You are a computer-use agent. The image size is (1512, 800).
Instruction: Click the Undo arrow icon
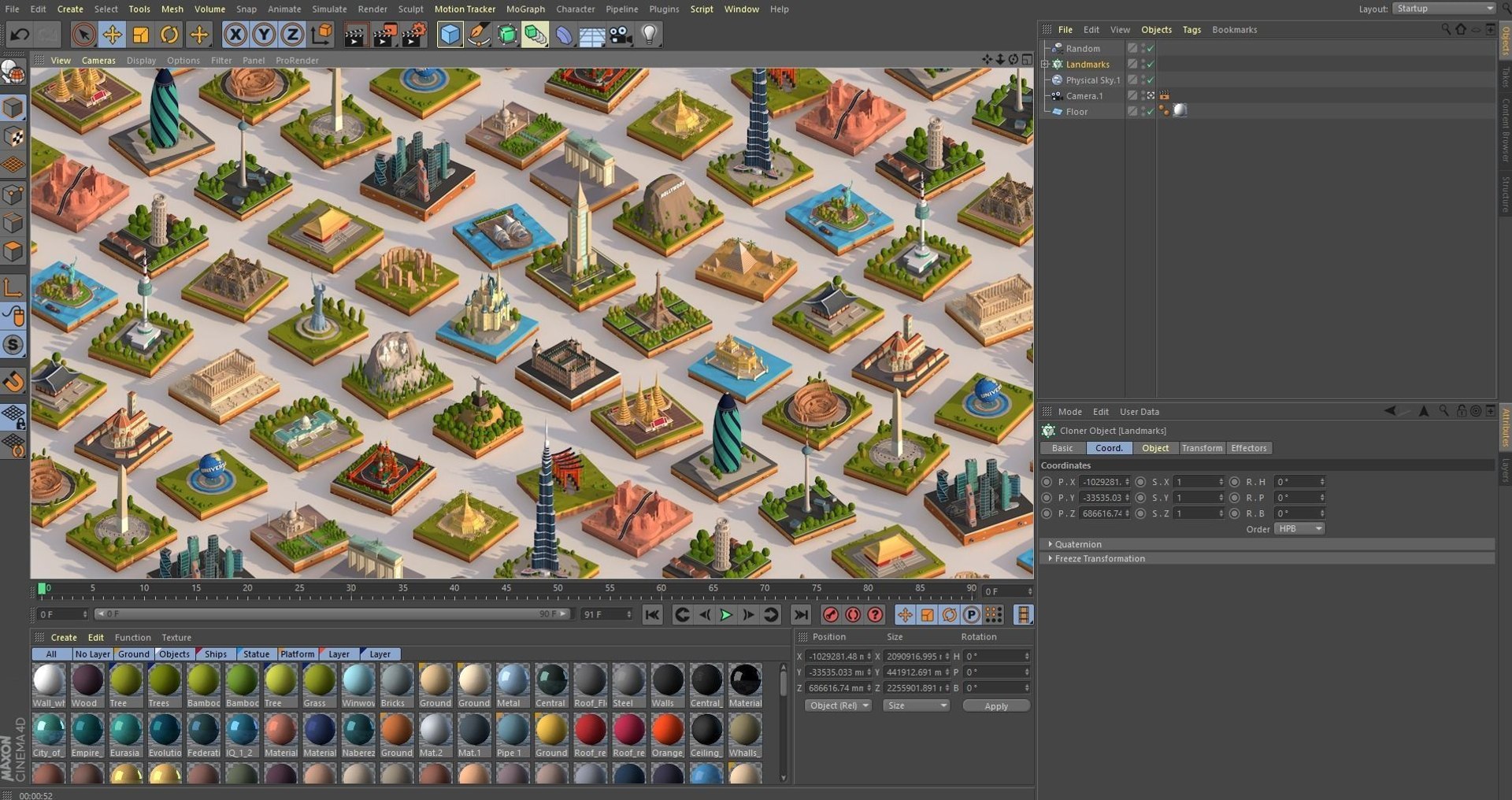click(x=19, y=35)
